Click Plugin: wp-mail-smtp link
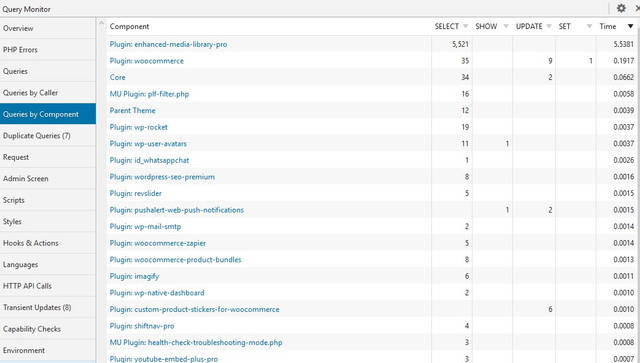 pos(145,226)
